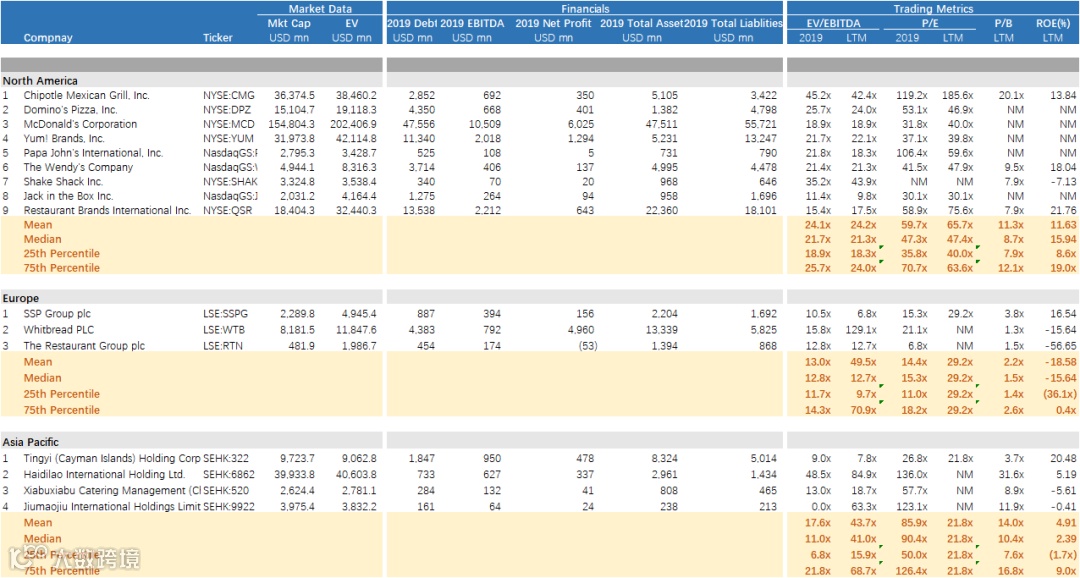Select the EV/EBITDA column header
Screen dimensions: 1080x578
(x=835, y=23)
